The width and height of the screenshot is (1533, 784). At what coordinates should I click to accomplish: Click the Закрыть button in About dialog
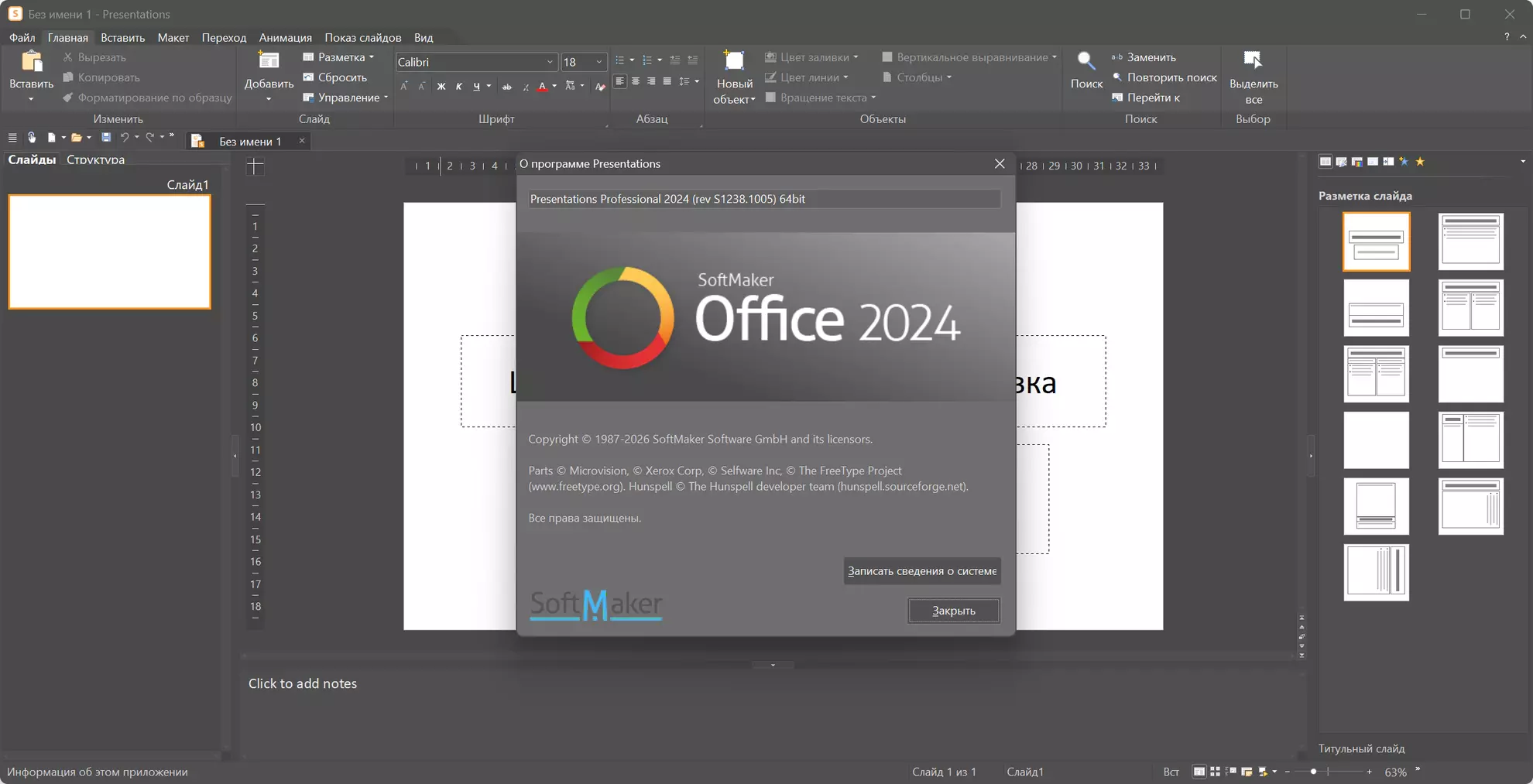tap(954, 611)
